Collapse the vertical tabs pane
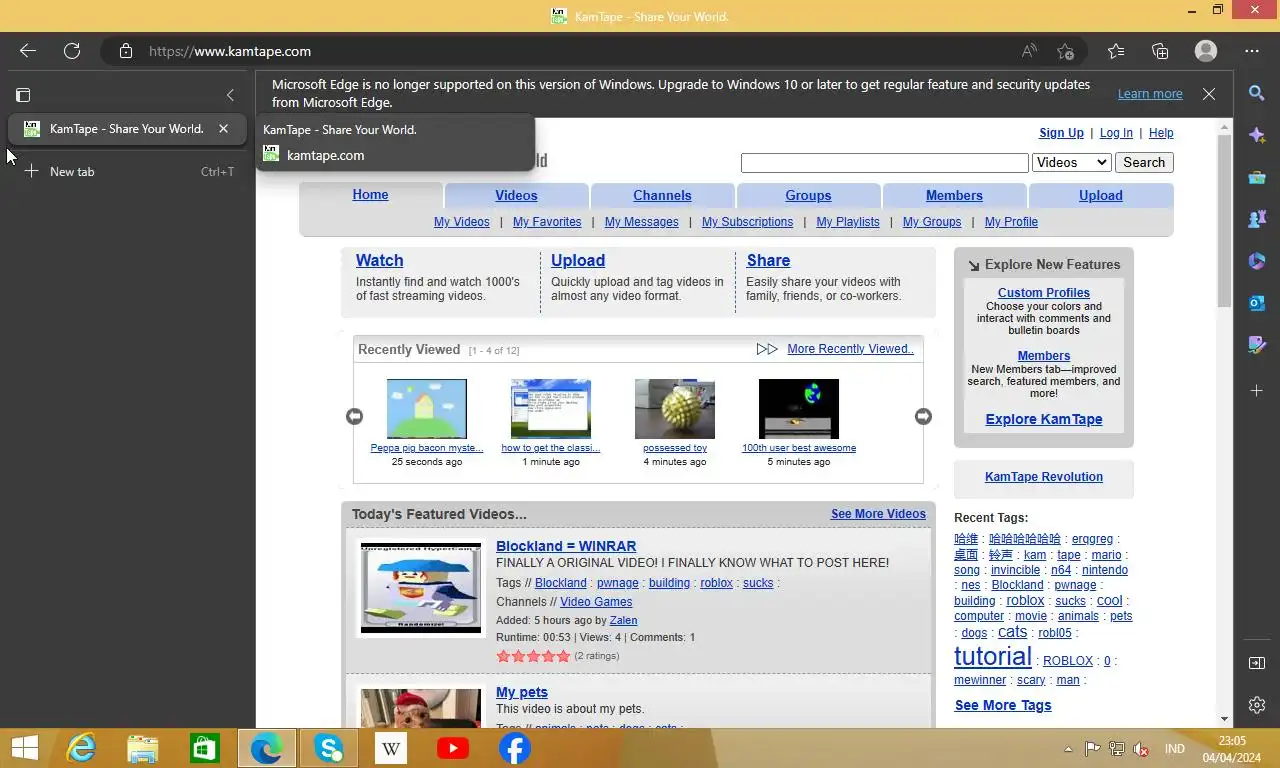This screenshot has height=768, width=1280. 230,95
